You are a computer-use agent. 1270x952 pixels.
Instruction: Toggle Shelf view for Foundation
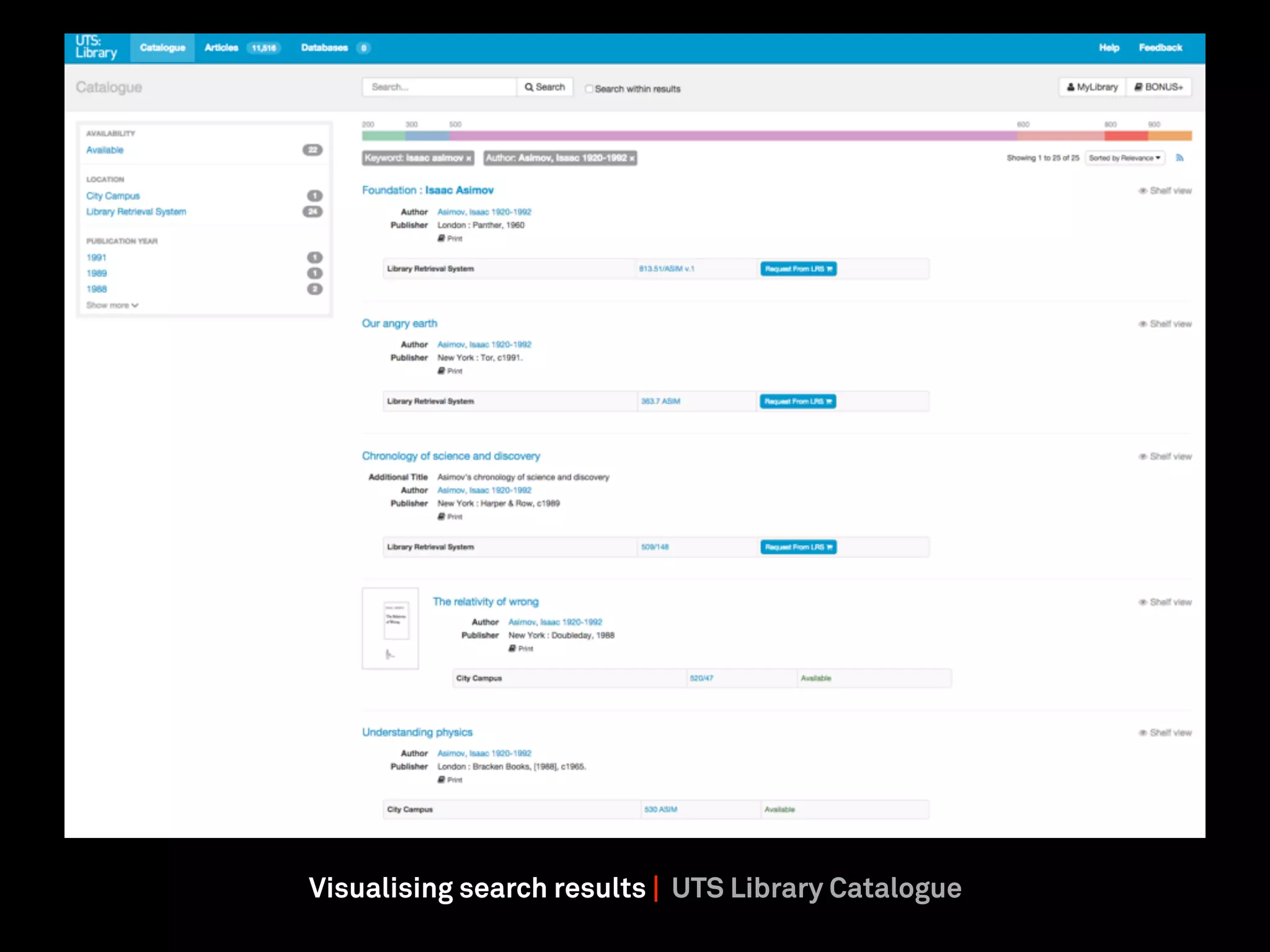(x=1165, y=191)
